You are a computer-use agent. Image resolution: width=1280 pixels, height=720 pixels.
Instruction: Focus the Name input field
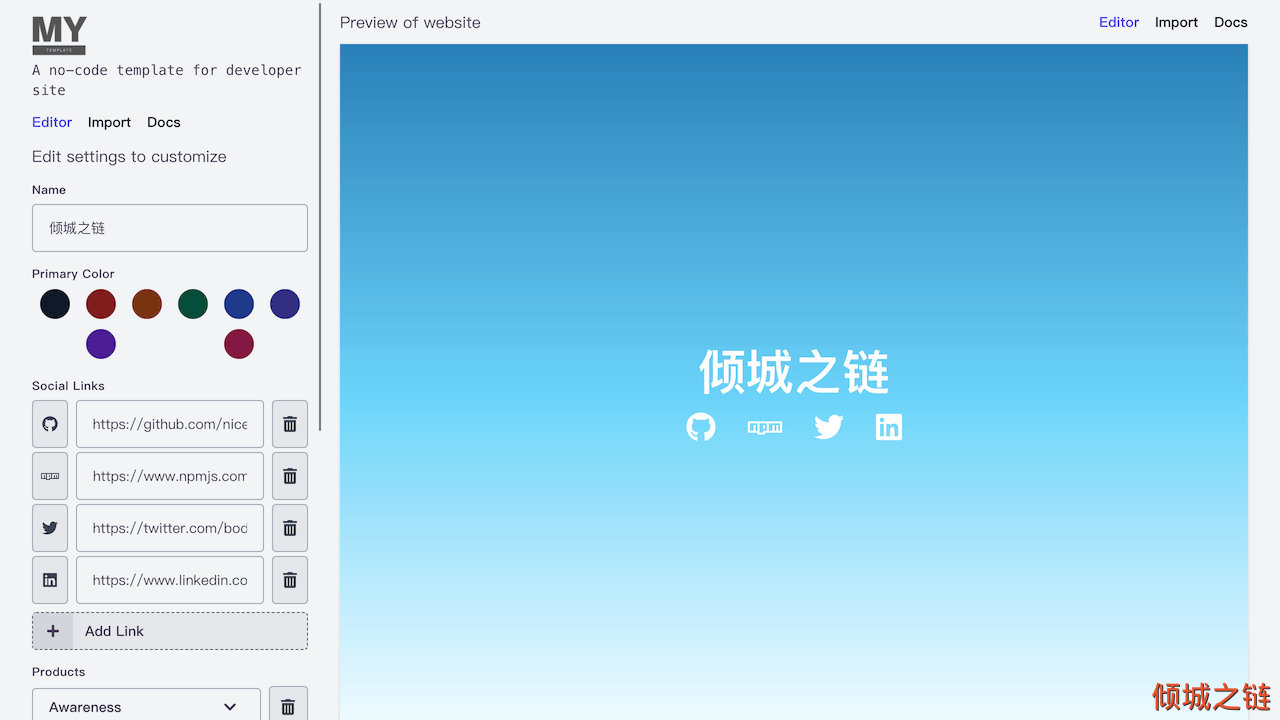[x=170, y=228]
